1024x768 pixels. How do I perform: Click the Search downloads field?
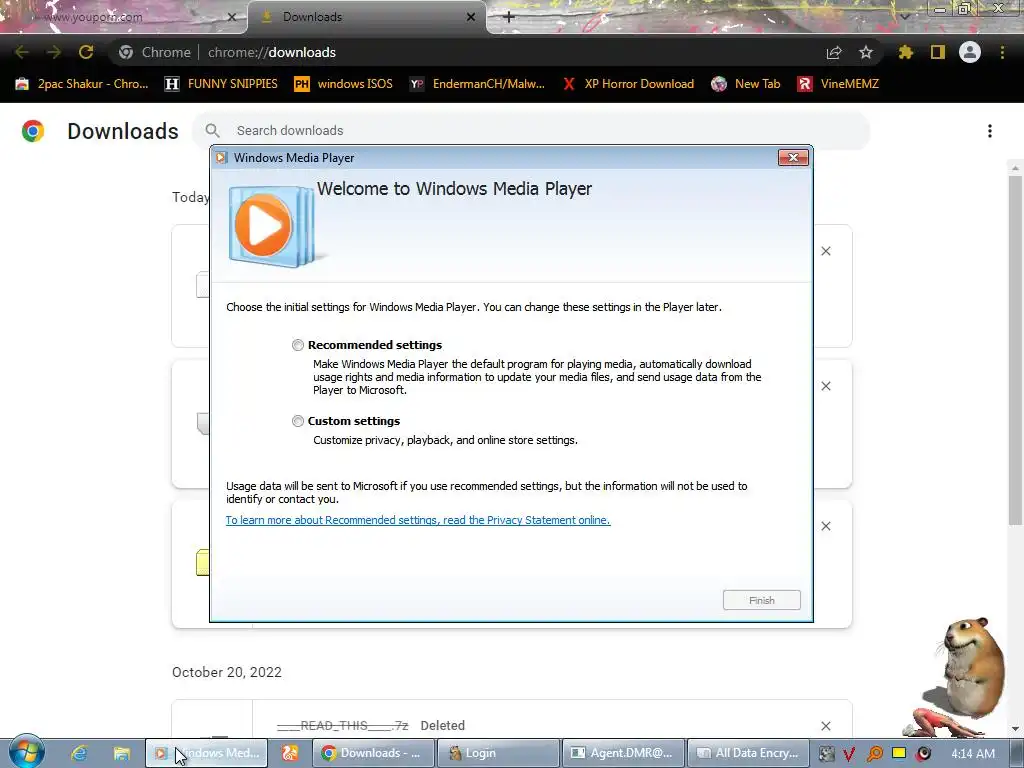530,131
